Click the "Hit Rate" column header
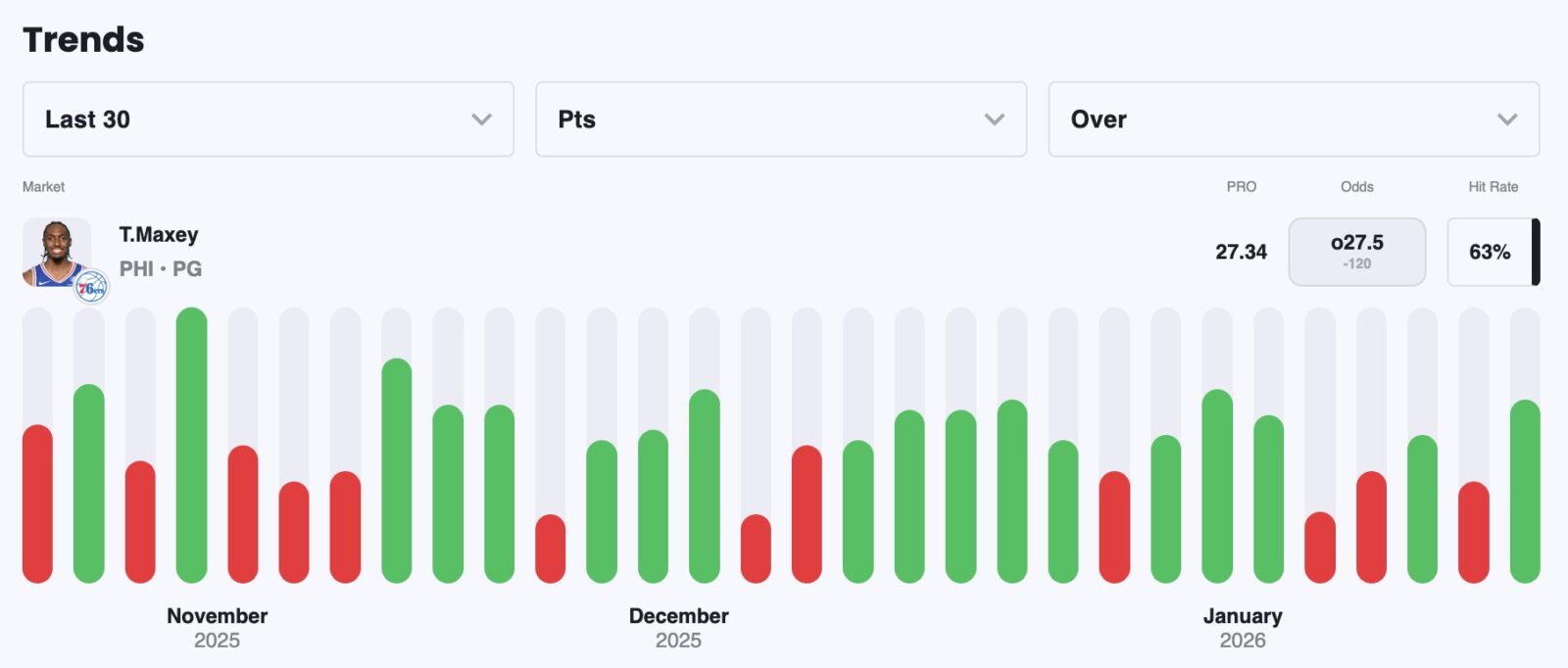This screenshot has height=668, width=1568. (1493, 187)
